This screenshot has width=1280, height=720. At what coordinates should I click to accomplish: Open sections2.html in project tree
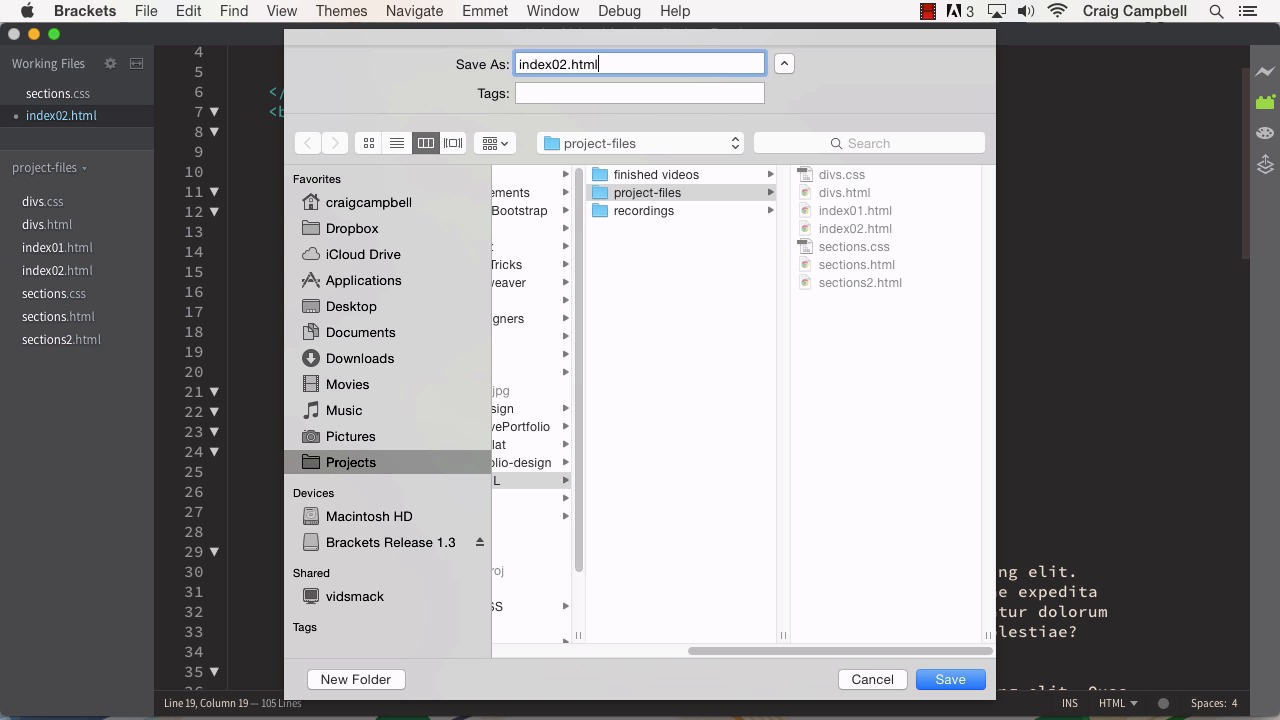[61, 339]
